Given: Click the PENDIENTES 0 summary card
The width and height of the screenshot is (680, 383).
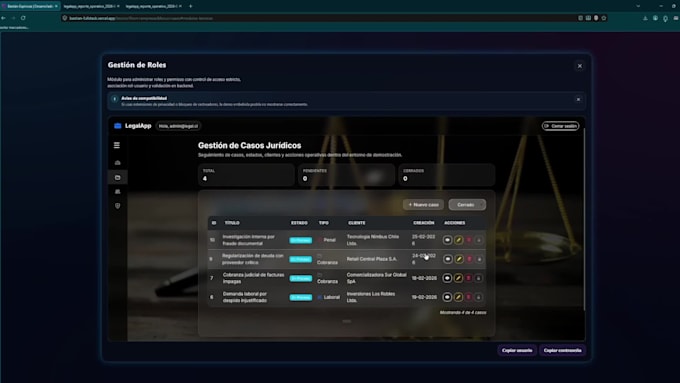Looking at the screenshot, I should point(347,175).
